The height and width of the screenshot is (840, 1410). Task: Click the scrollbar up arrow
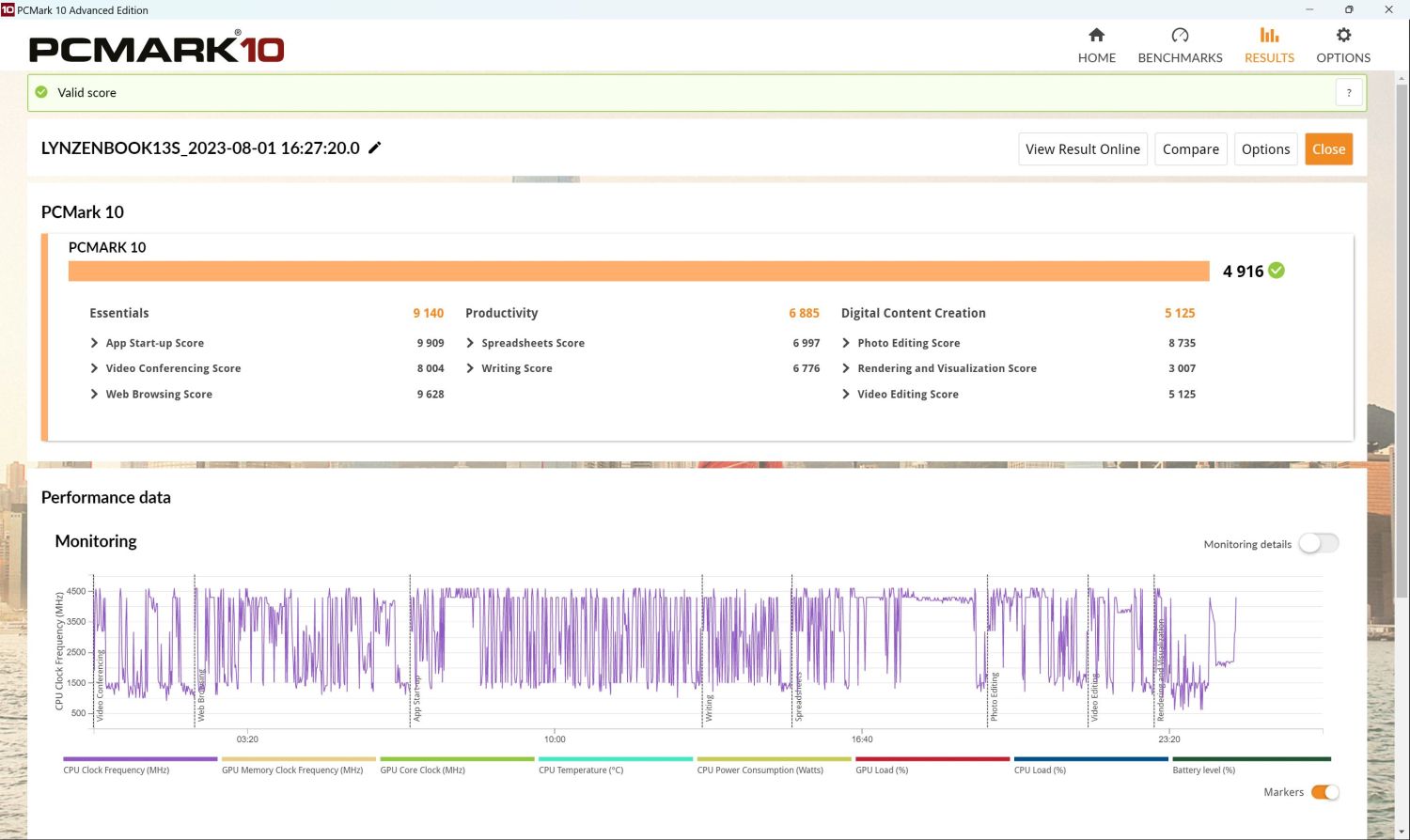coord(1402,77)
